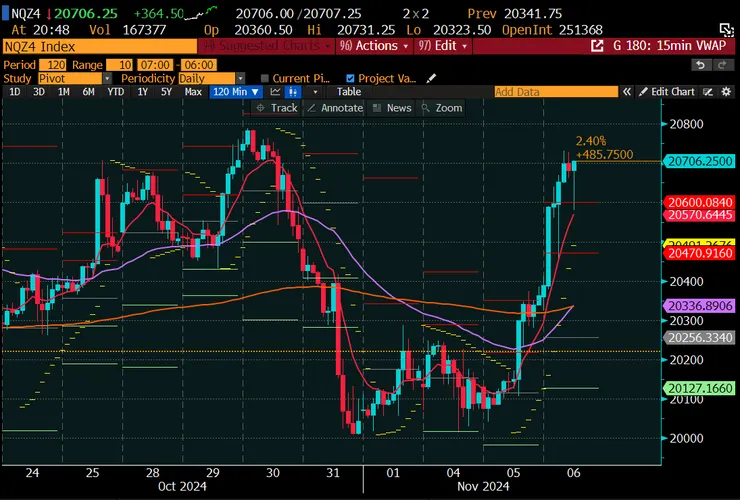Click the redo arrow icon
The image size is (740, 500).
722,65
